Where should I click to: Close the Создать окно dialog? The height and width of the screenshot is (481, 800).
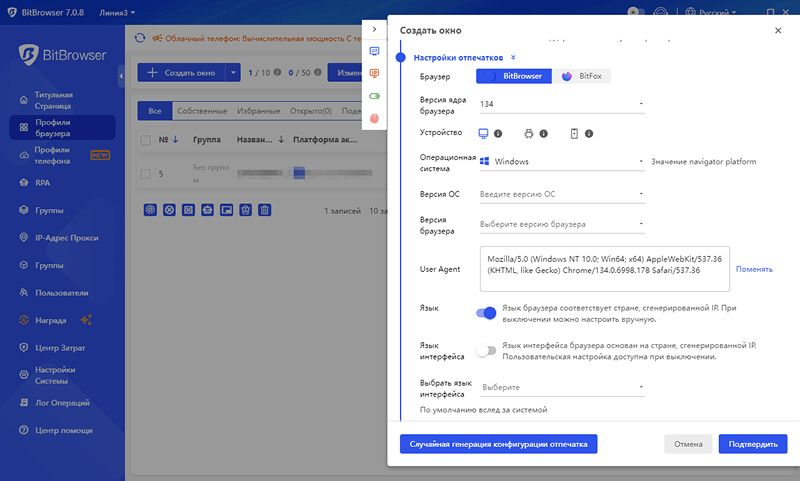(778, 31)
